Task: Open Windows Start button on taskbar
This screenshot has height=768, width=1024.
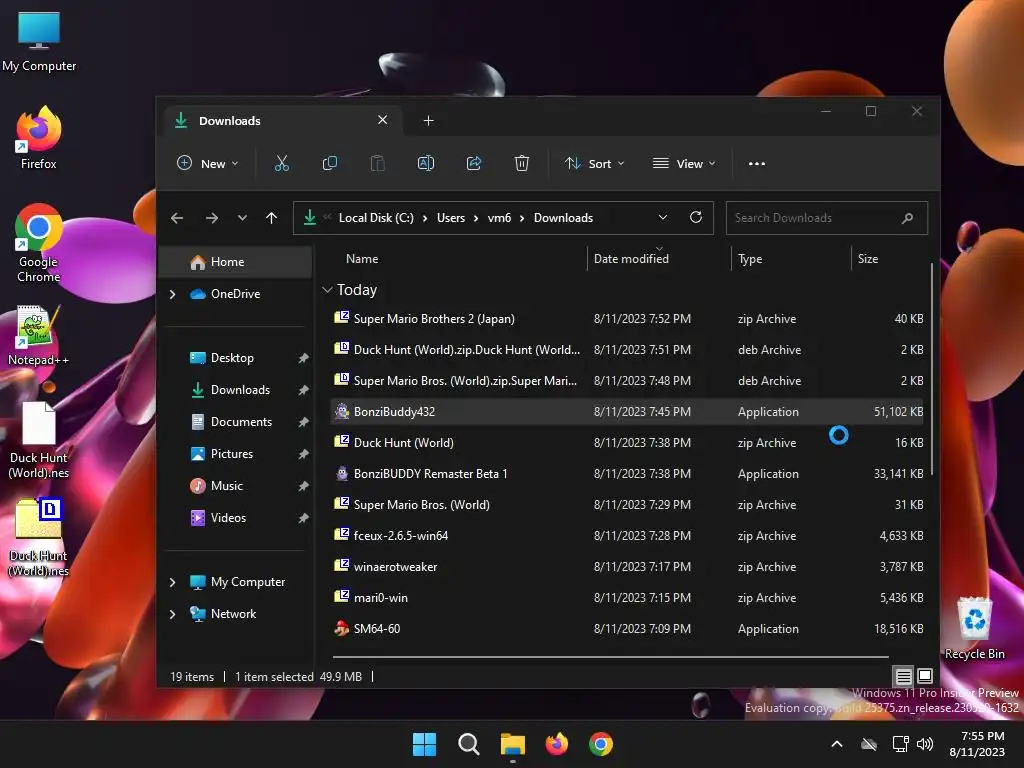Action: [x=424, y=744]
